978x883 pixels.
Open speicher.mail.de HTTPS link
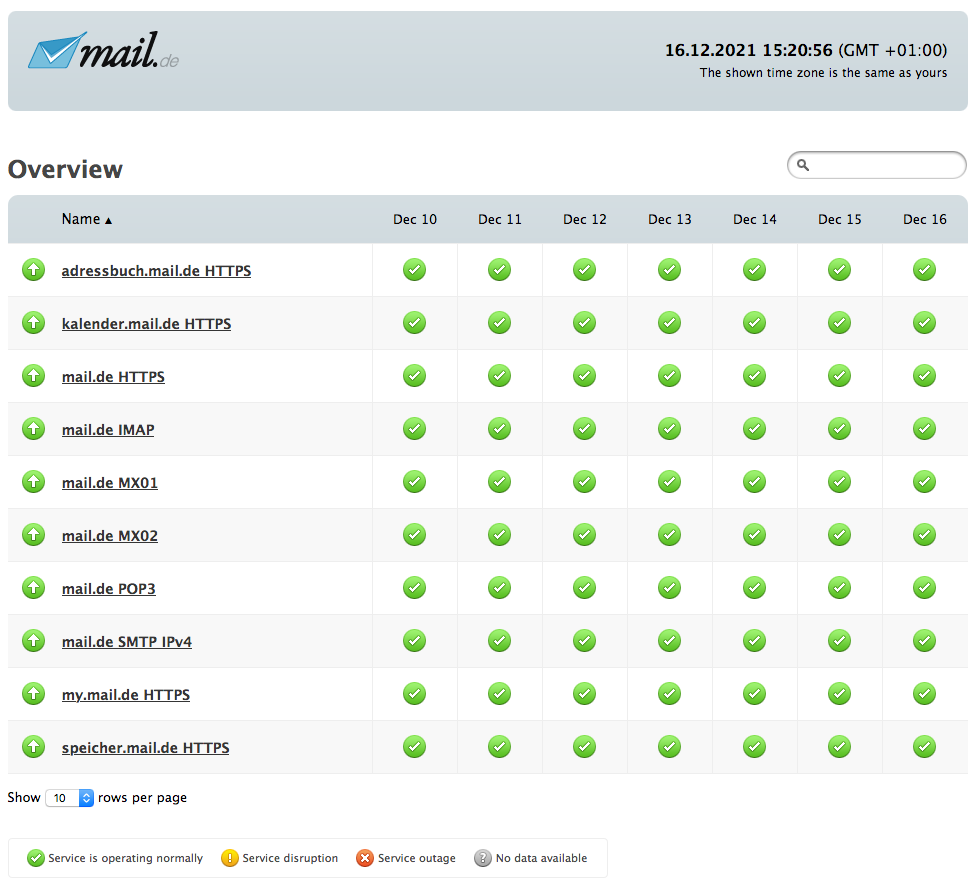point(145,748)
